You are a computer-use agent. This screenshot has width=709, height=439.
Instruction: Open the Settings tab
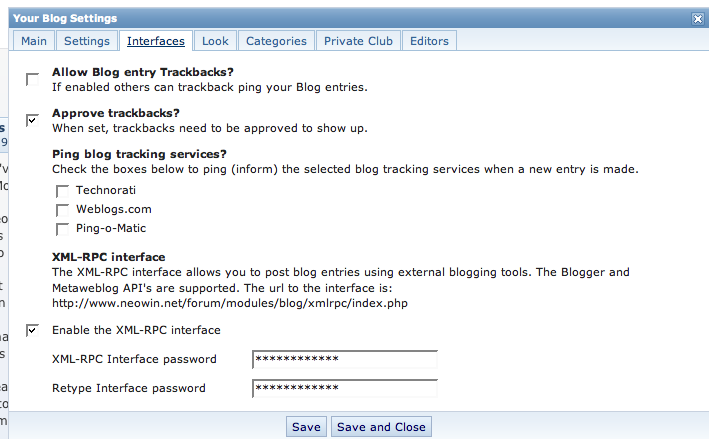coord(86,41)
